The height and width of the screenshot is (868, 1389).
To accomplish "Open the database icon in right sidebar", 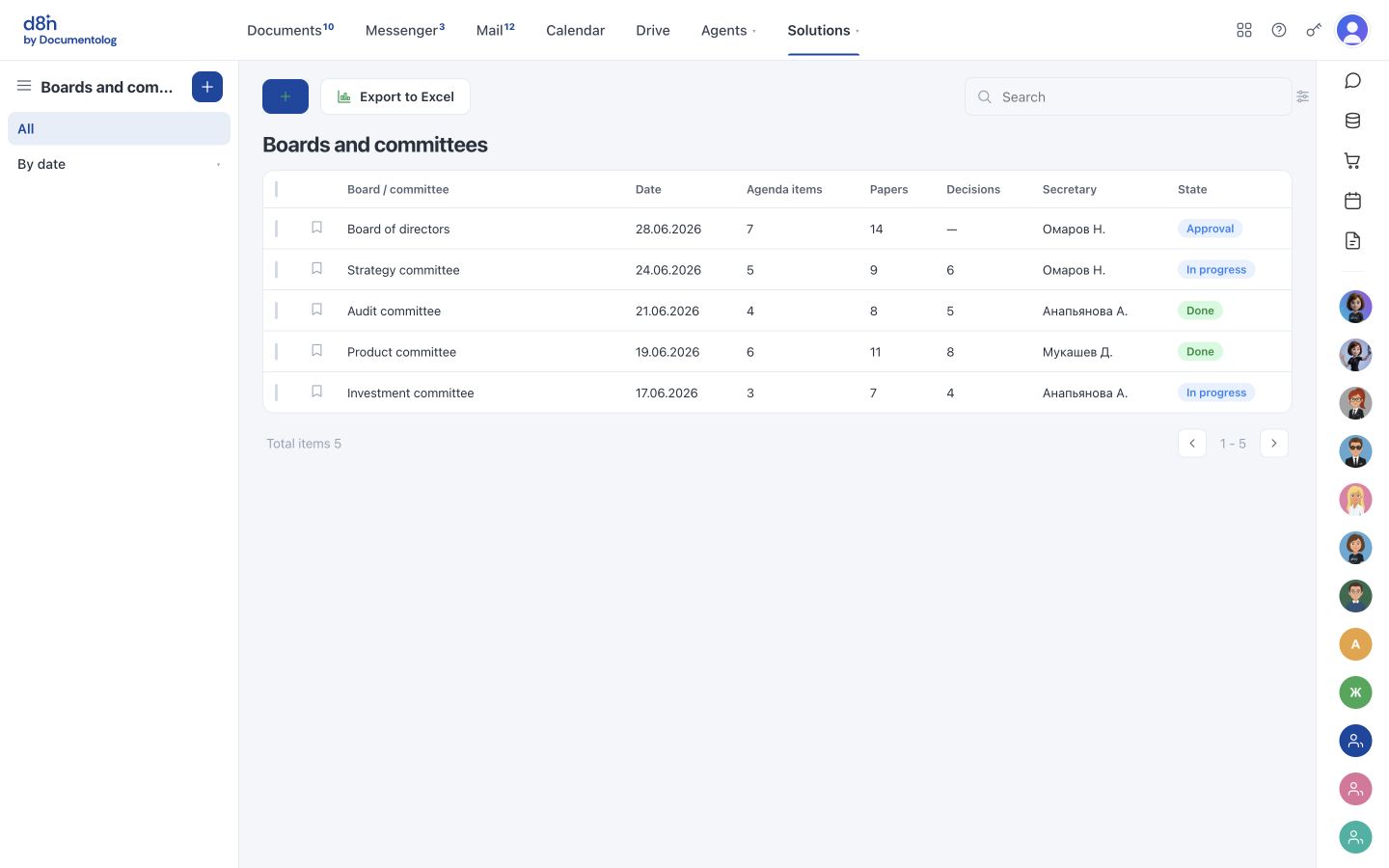I will coord(1353,121).
